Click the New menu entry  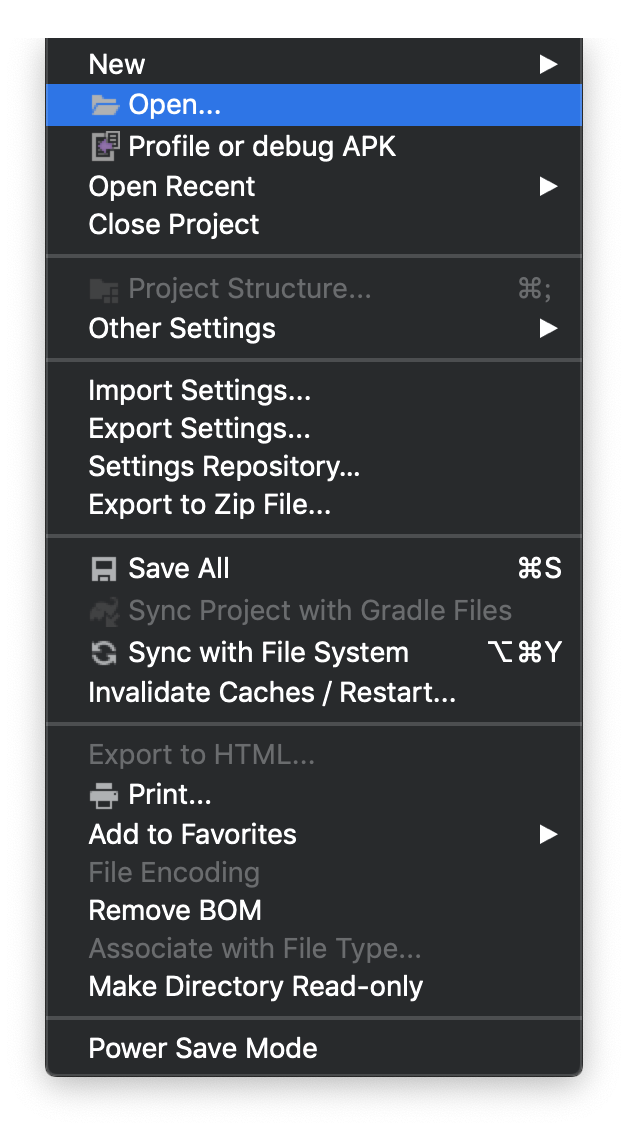[x=117, y=65]
